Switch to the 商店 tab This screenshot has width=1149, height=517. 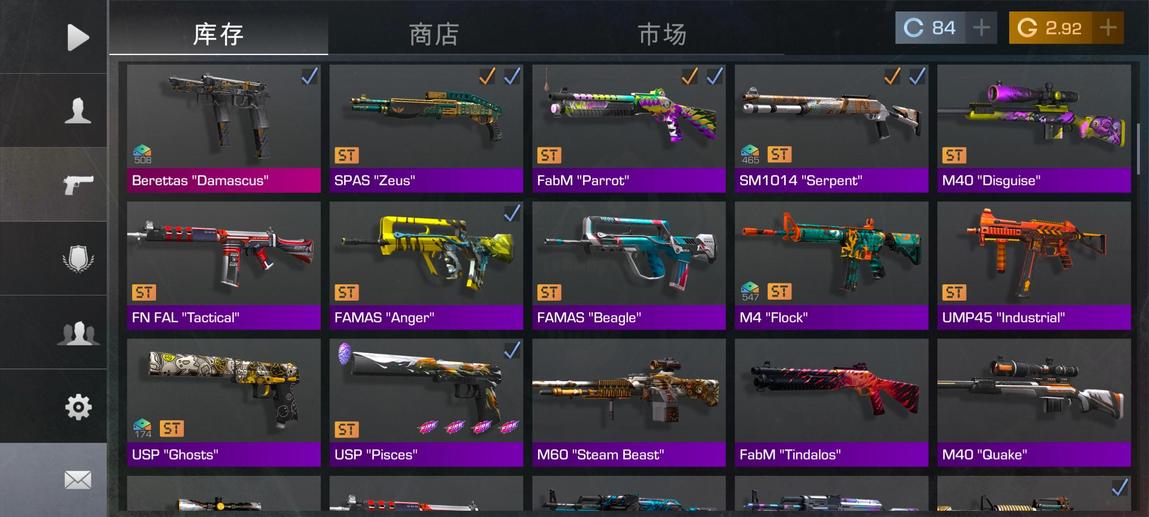434,34
